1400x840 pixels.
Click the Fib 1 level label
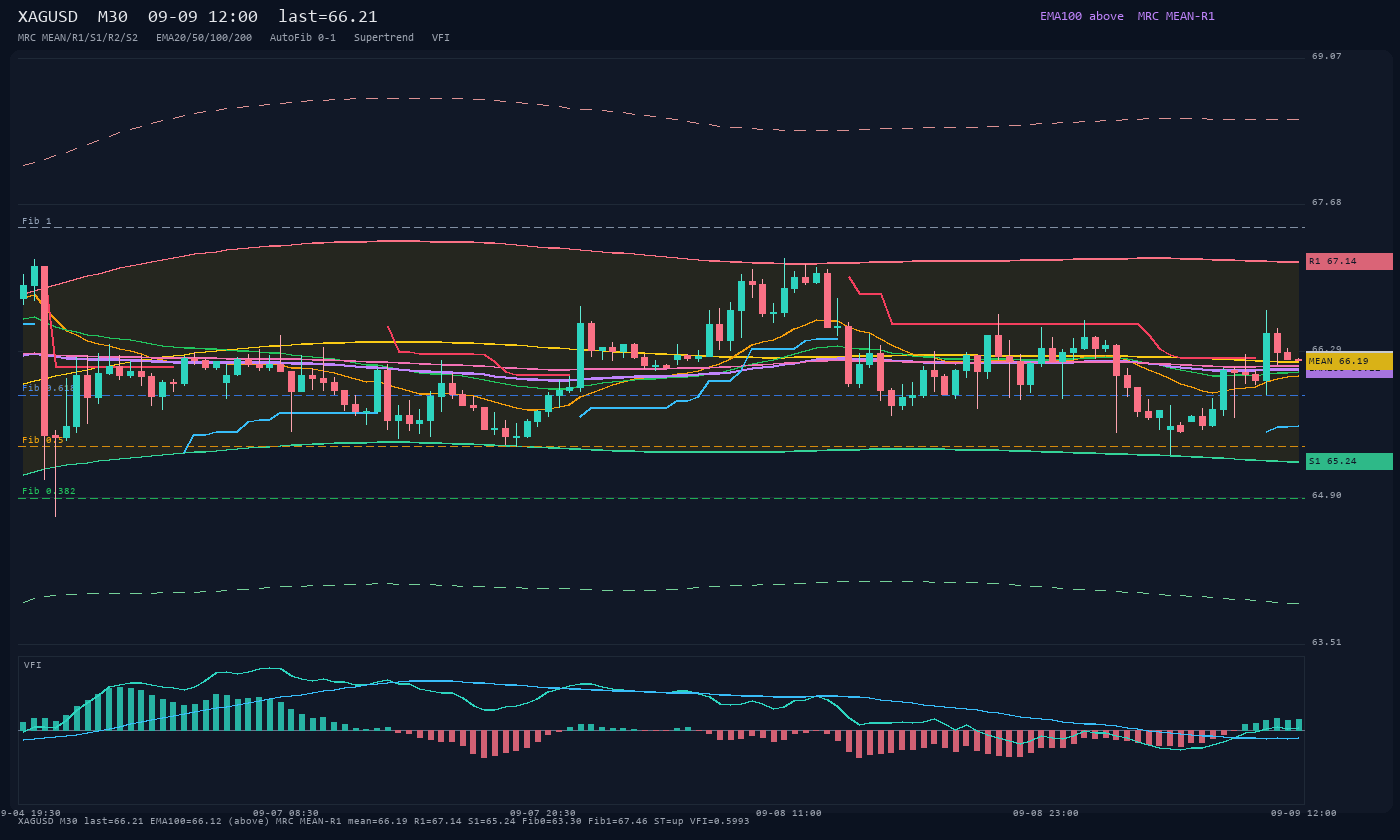[37, 221]
